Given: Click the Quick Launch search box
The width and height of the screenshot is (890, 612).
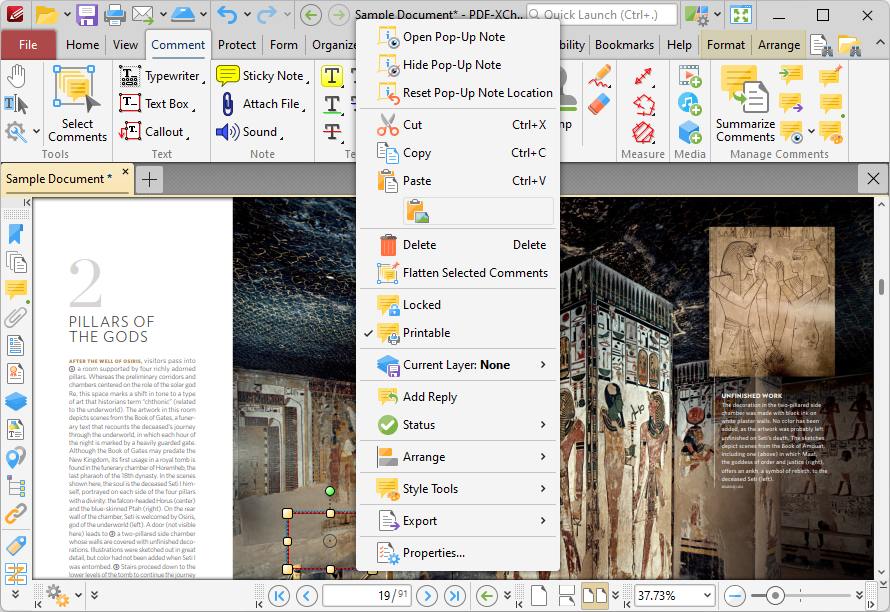Looking at the screenshot, I should 602,15.
